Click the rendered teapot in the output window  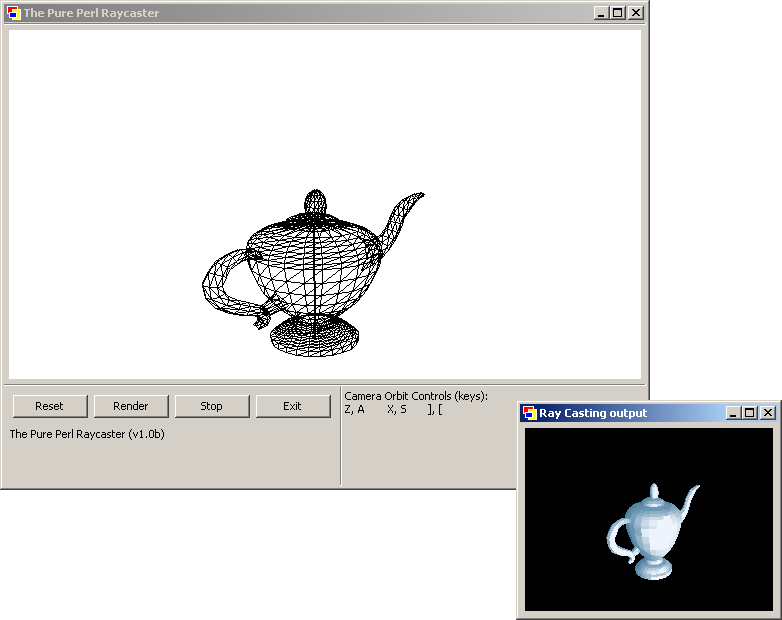coord(653,532)
